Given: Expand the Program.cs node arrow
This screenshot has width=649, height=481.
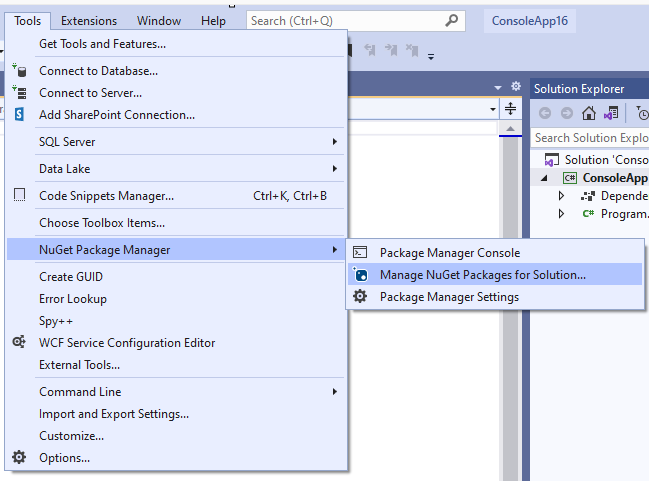Looking at the screenshot, I should click(561, 214).
